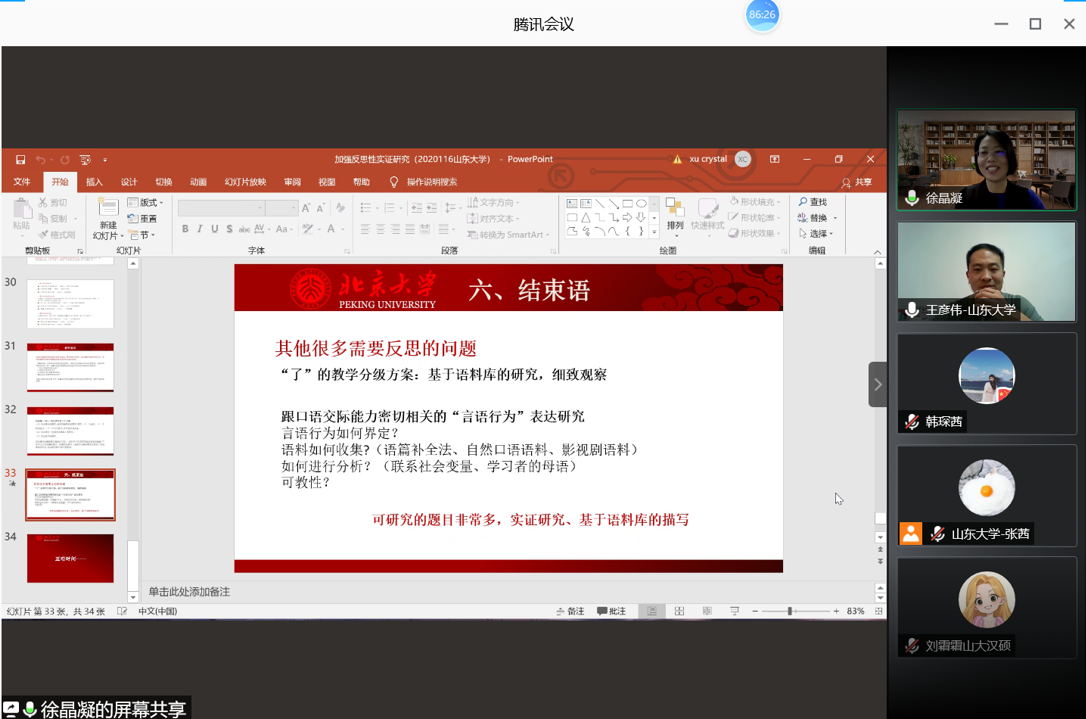Click the zoom slider in status bar
Image resolution: width=1086 pixels, height=719 pixels.
789,611
